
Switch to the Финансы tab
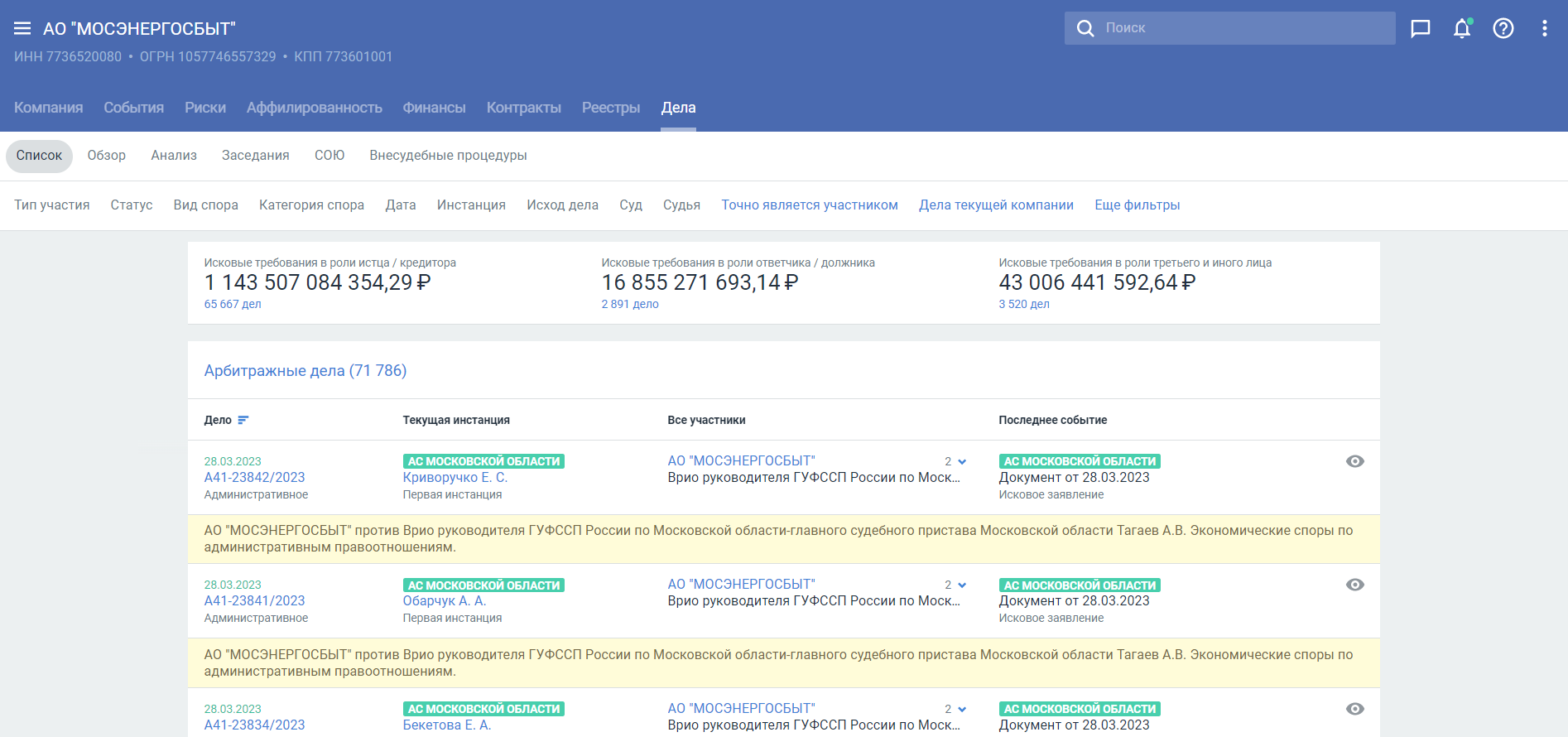point(435,108)
